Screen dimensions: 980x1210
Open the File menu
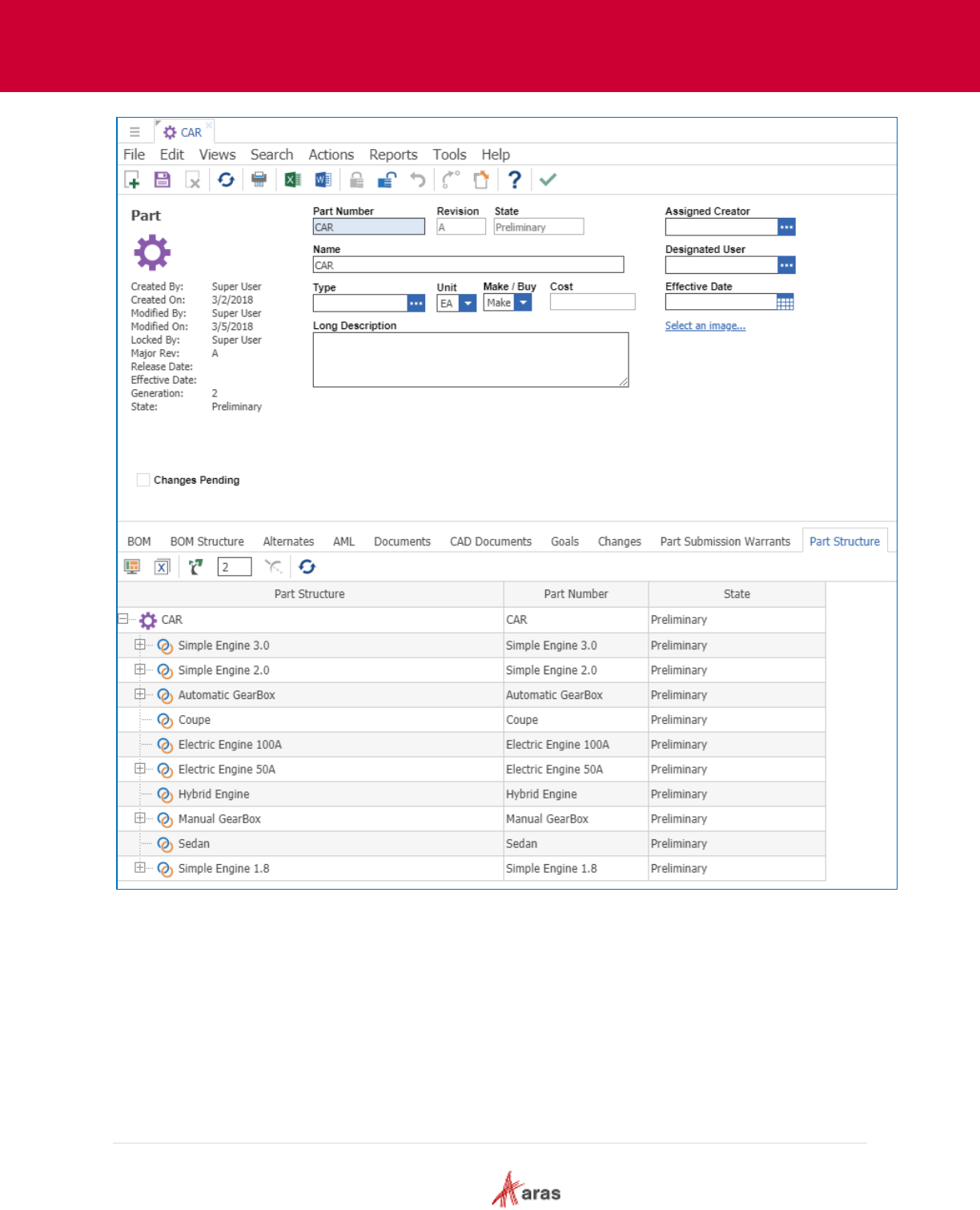click(135, 155)
